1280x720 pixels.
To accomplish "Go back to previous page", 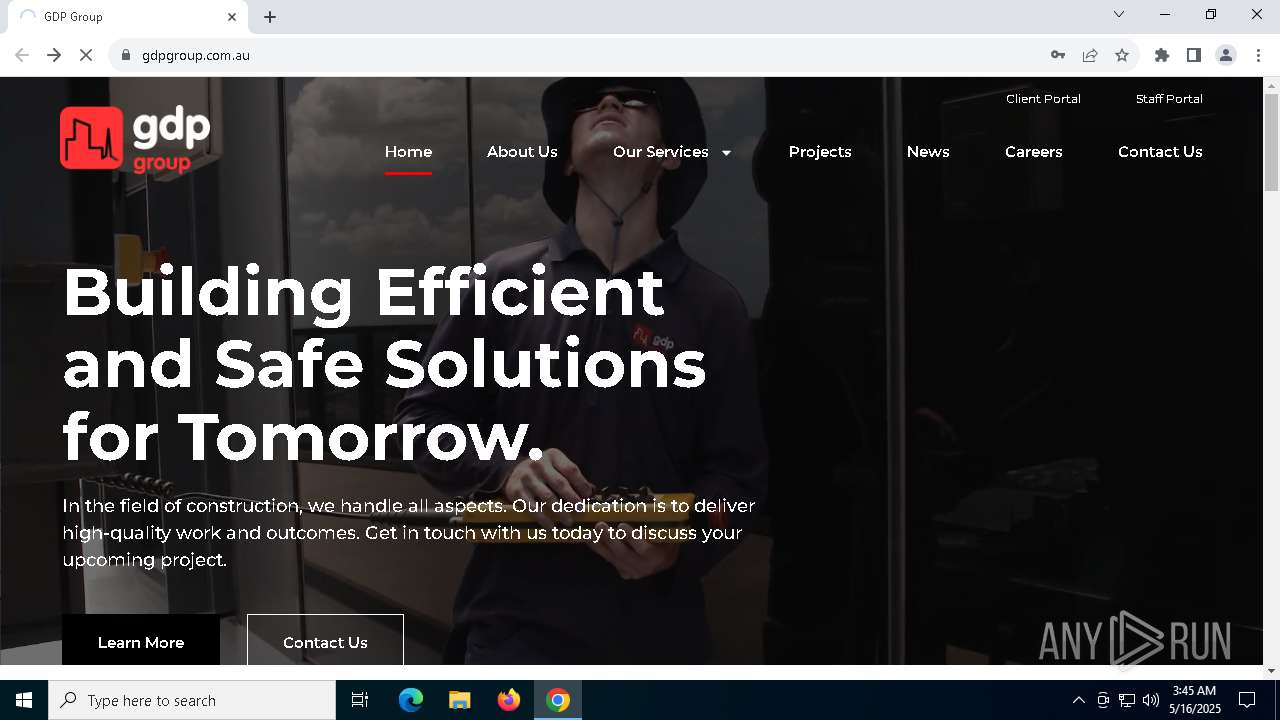I will pos(22,55).
